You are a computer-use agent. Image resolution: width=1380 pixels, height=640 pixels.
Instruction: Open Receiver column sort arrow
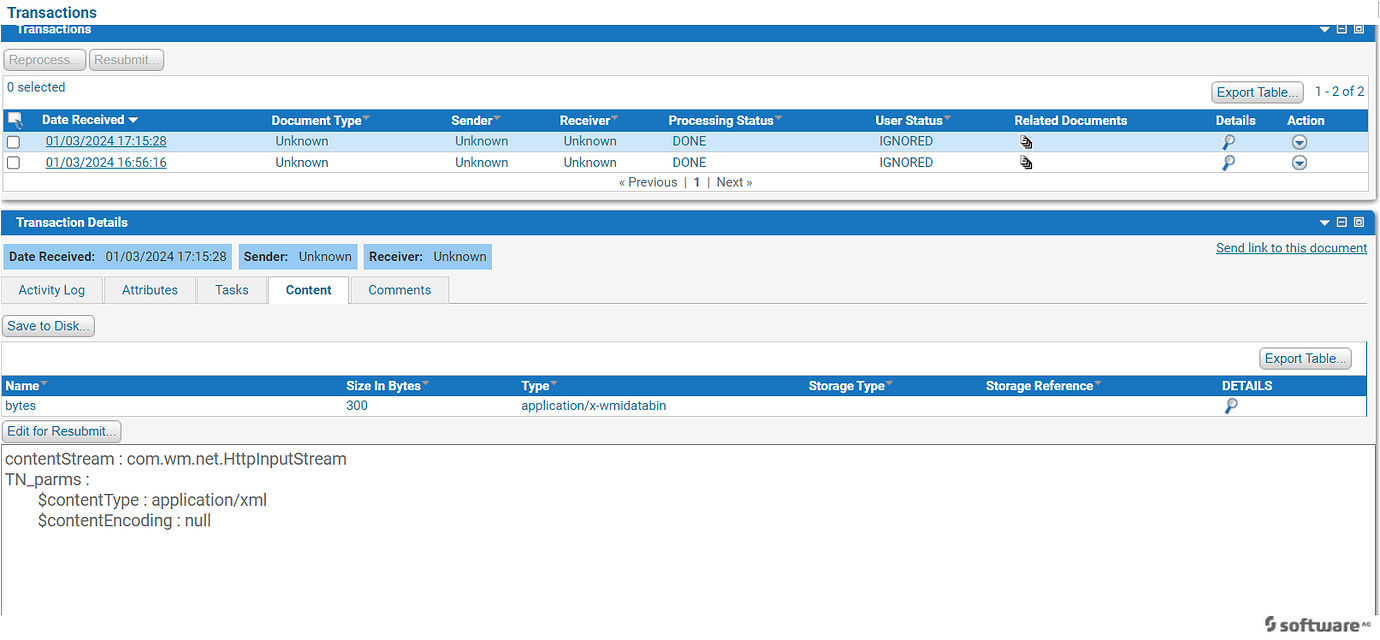coord(614,119)
